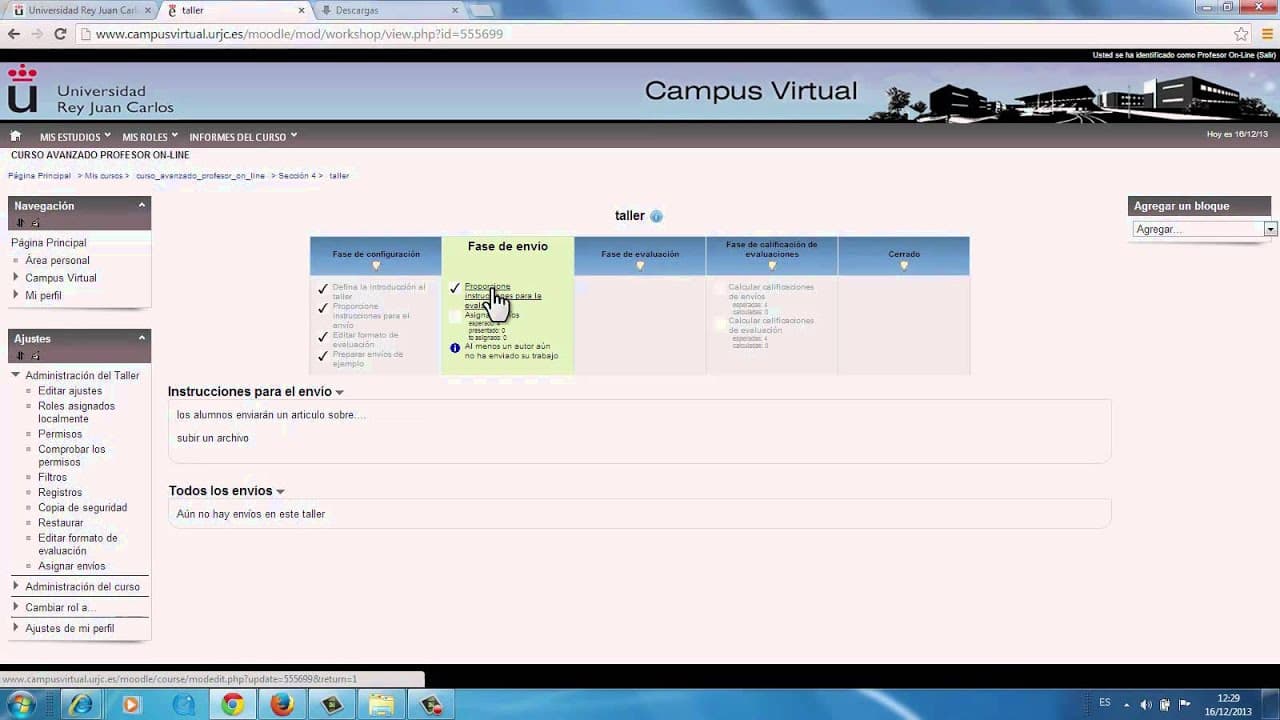Open Editar ajustes link
1280x720 pixels.
70,391
